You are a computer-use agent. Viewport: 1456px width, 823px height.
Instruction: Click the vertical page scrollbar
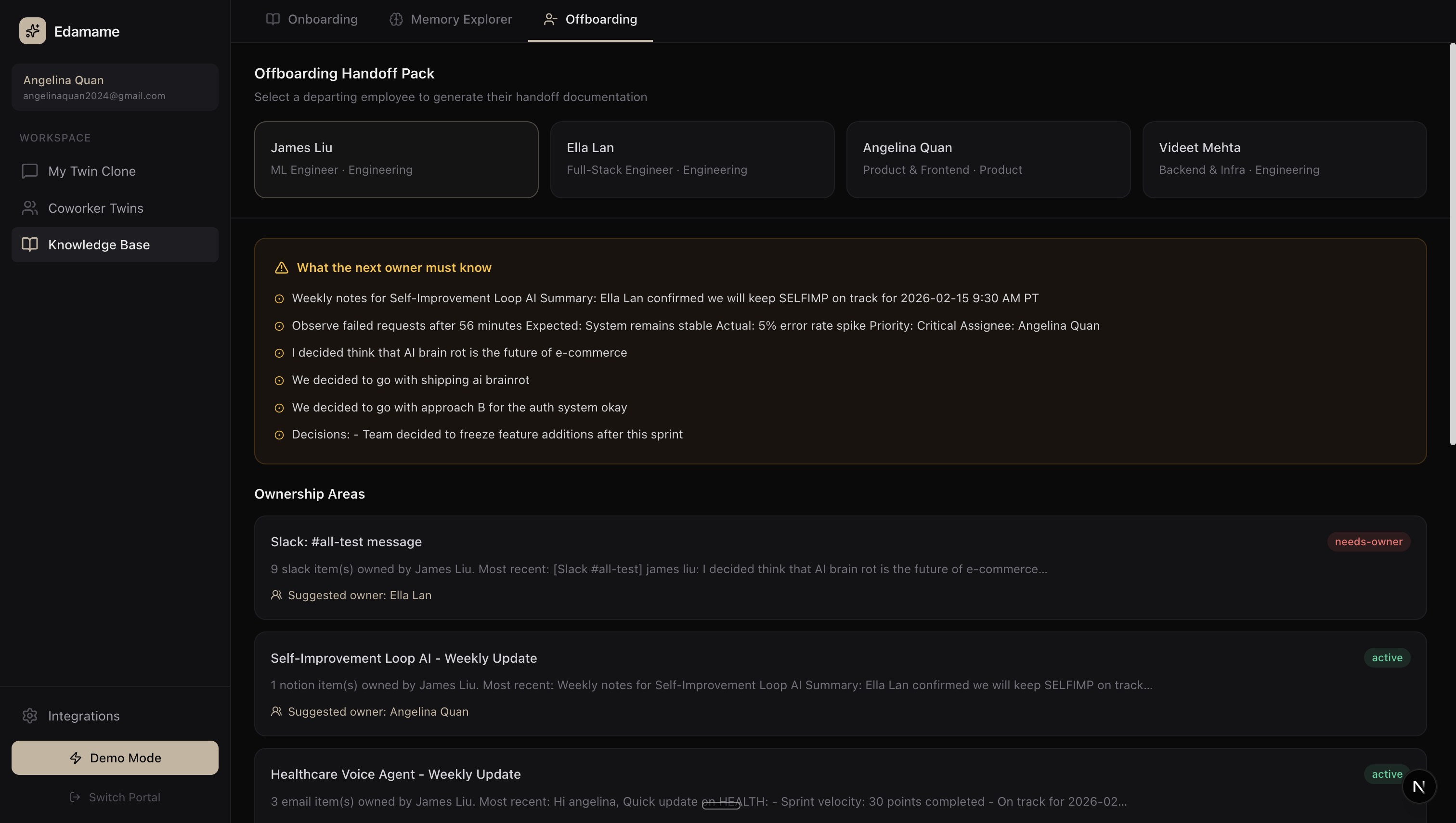point(1452,243)
